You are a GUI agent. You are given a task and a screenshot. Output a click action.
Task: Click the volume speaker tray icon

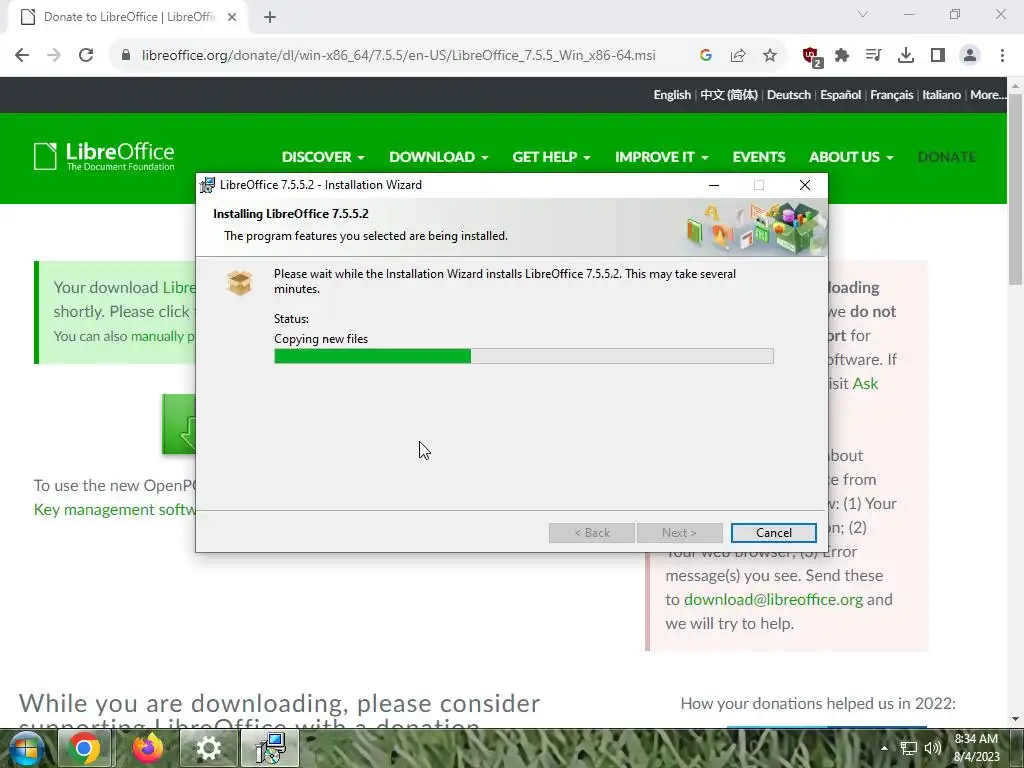coord(933,748)
